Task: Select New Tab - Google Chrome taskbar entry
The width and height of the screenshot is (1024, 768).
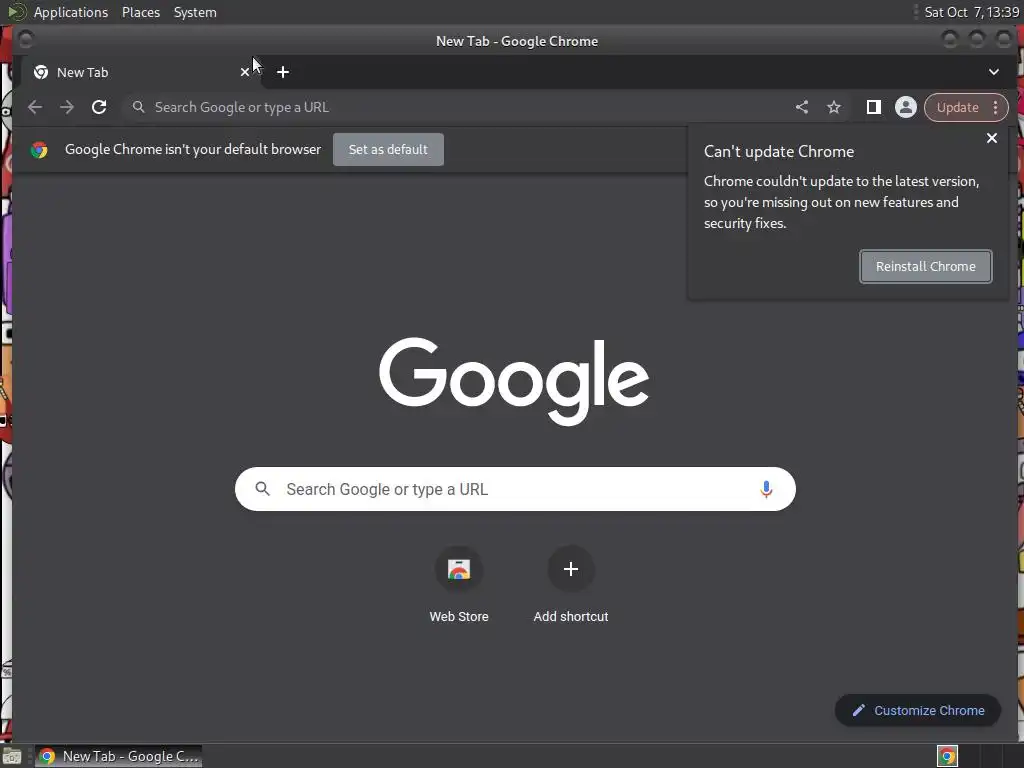Action: 118,756
